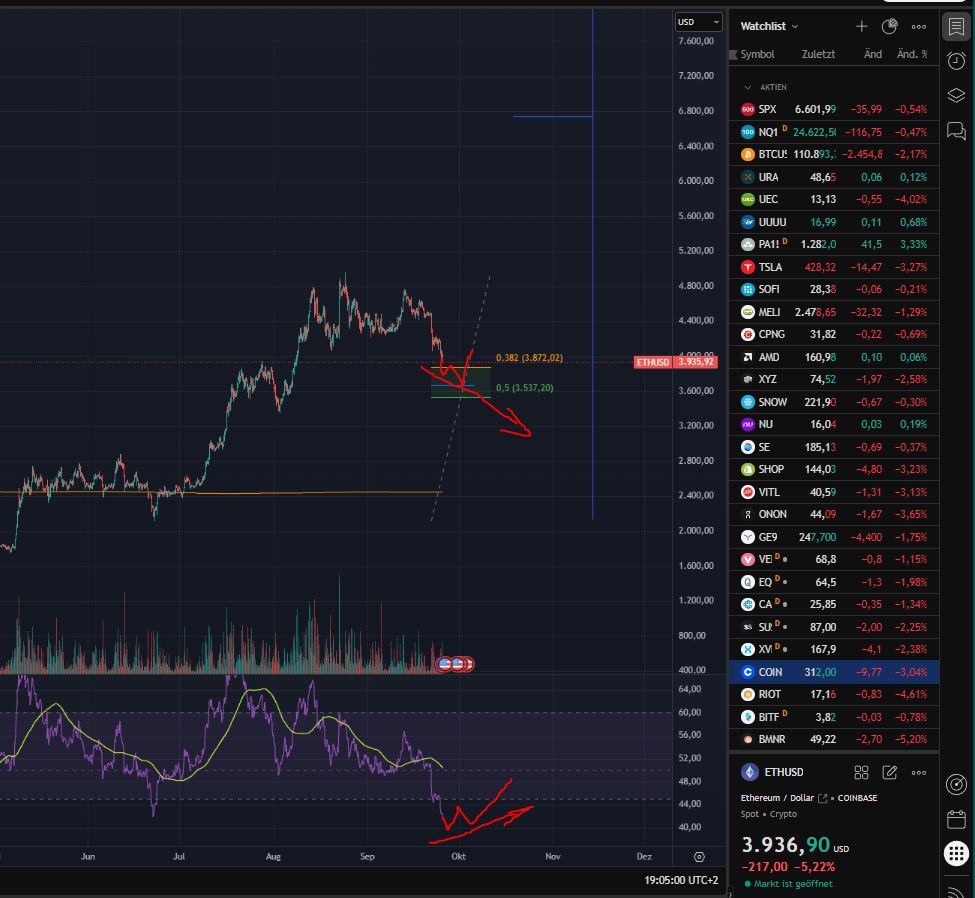Open the Watchlist panel bookmark icon
975x898 pixels.
(957, 26)
